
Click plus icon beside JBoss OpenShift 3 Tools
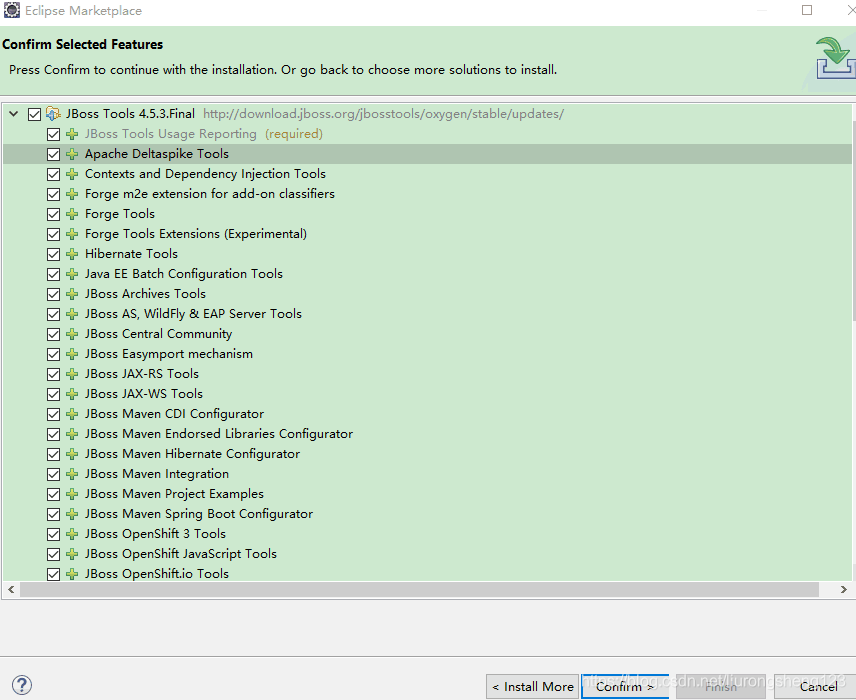point(72,534)
